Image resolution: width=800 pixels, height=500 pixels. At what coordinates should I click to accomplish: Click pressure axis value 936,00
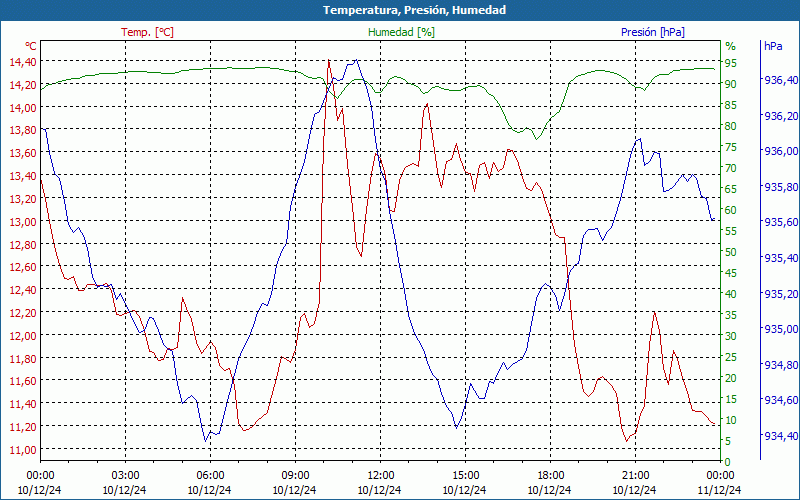pos(780,151)
